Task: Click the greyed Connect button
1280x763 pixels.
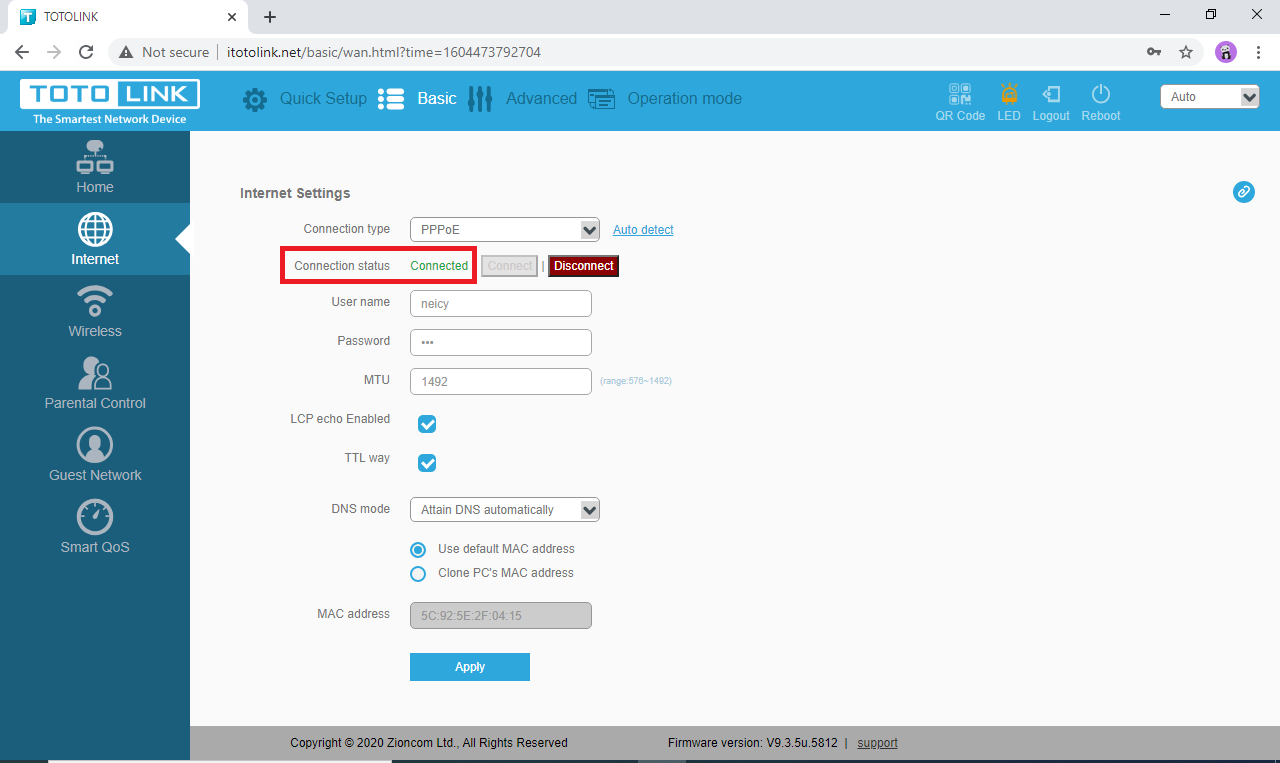Action: coord(510,266)
